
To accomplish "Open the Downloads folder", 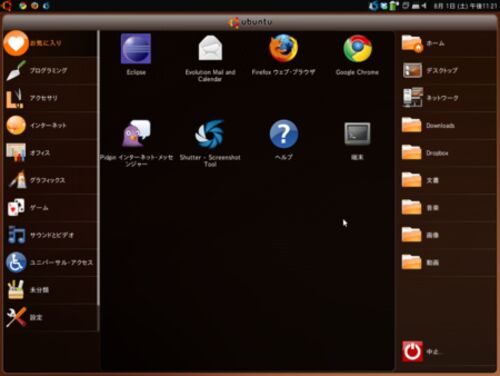I will pos(448,125).
